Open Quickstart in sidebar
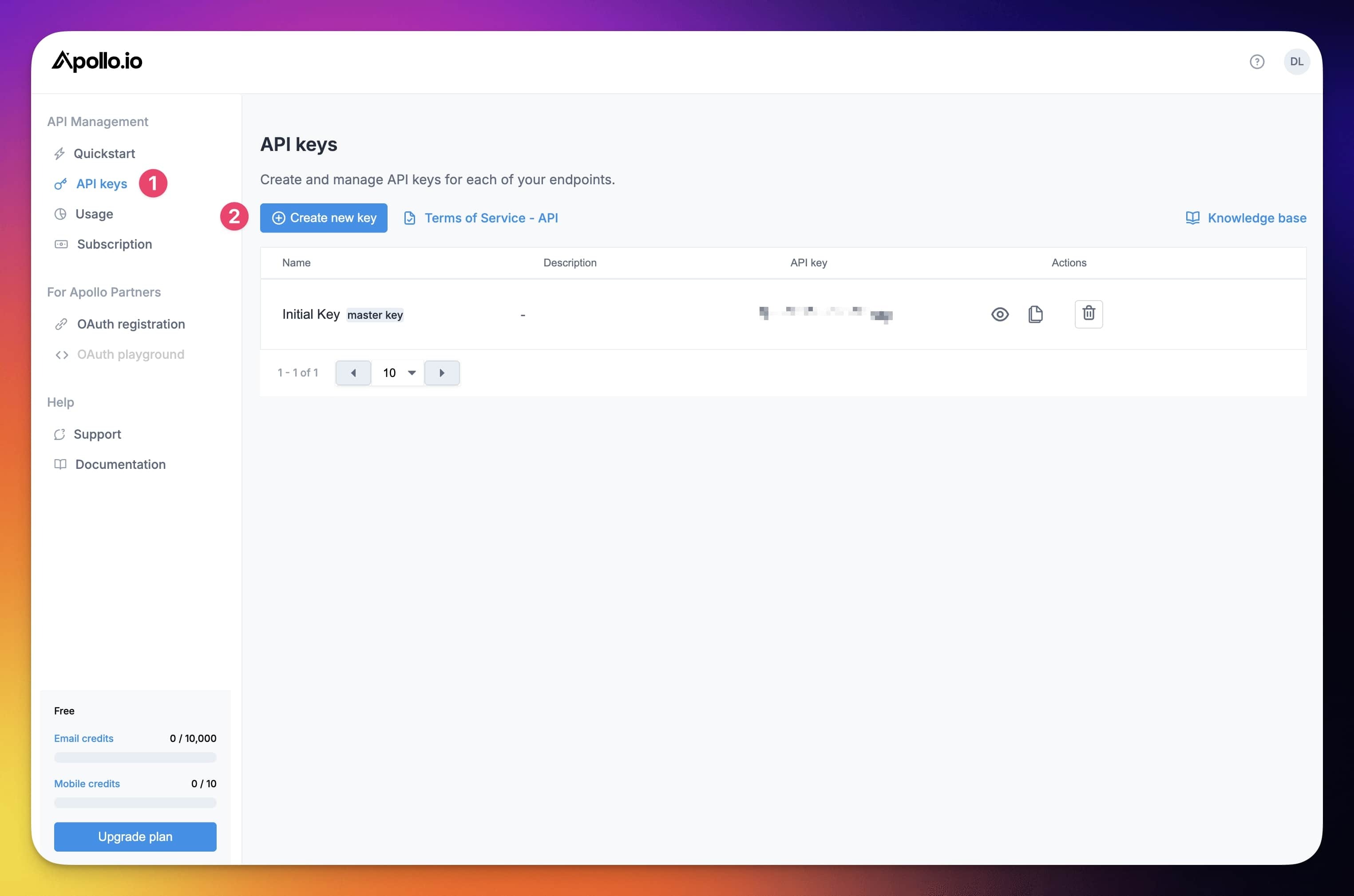This screenshot has height=896, width=1354. point(104,154)
